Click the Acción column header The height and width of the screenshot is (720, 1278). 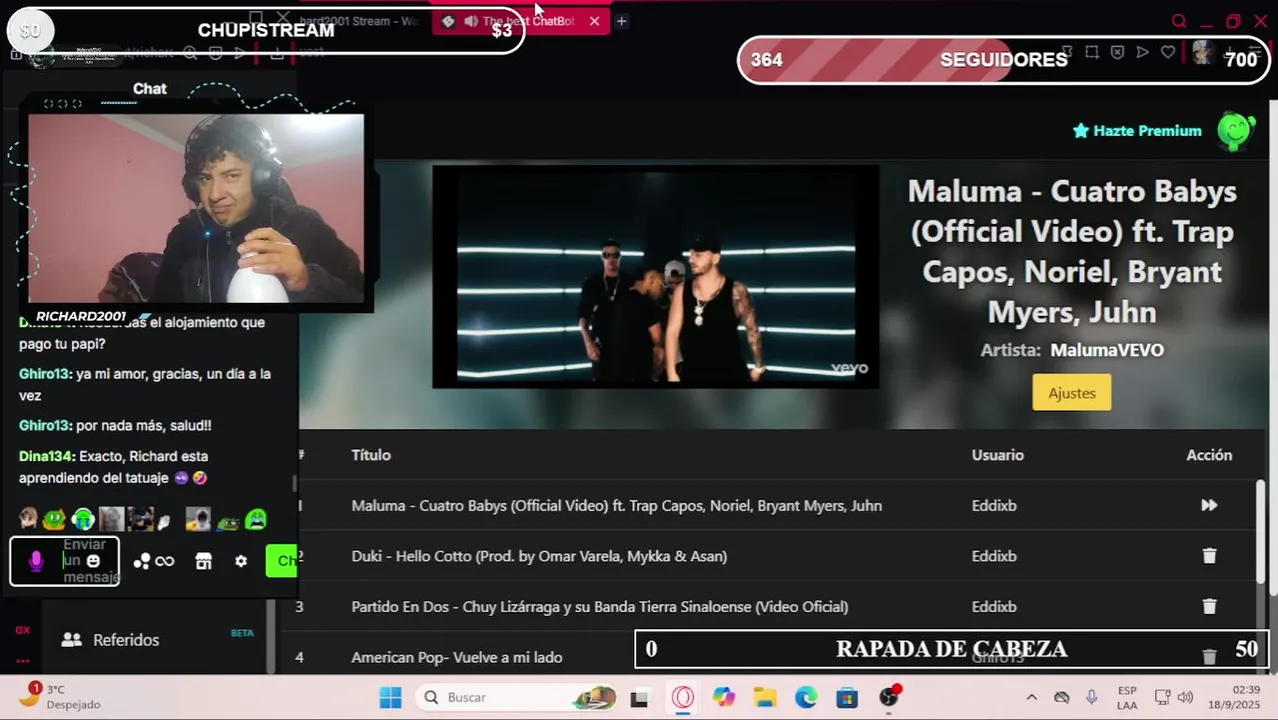click(1209, 455)
